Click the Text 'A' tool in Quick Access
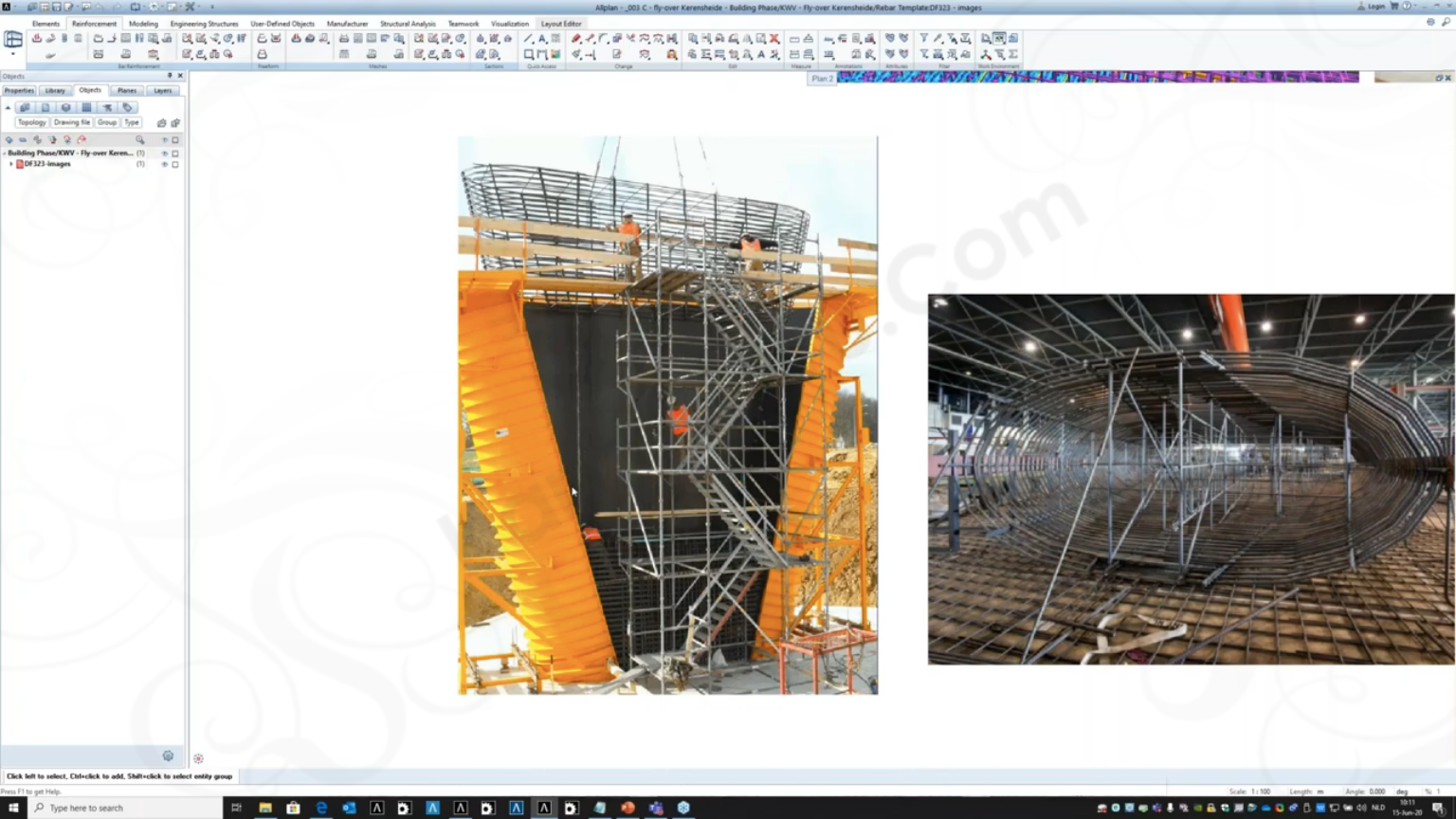This screenshot has width=1456, height=819. coord(542,39)
